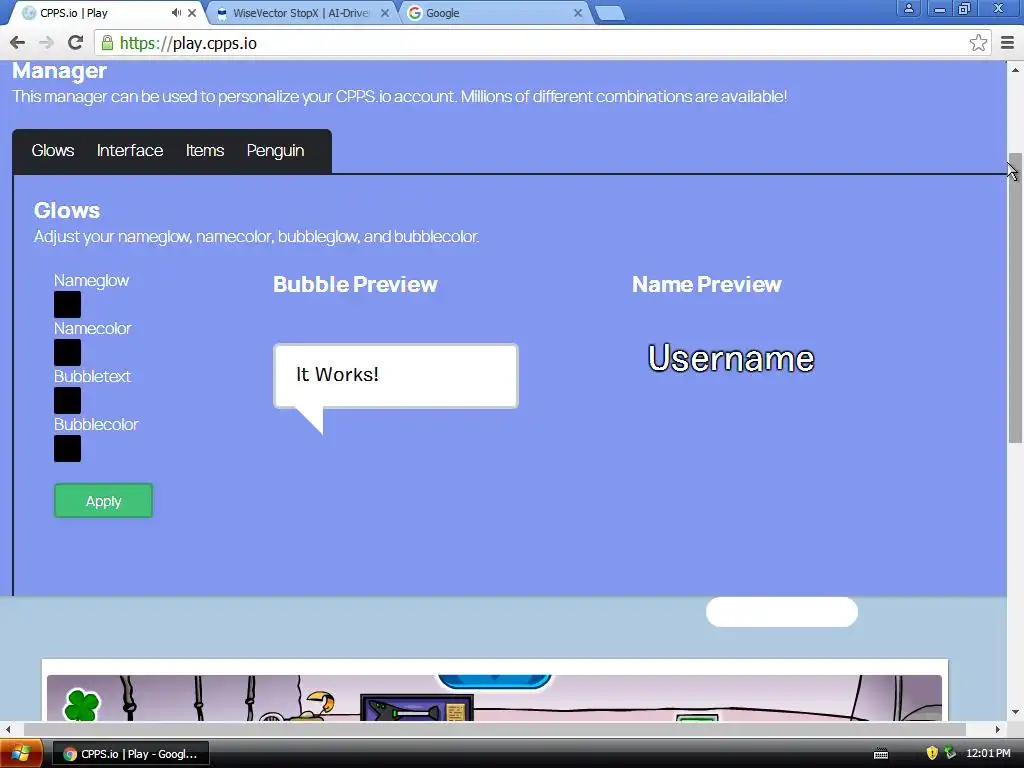Bookmark this page with the star icon
The height and width of the screenshot is (768, 1024).
coord(978,43)
